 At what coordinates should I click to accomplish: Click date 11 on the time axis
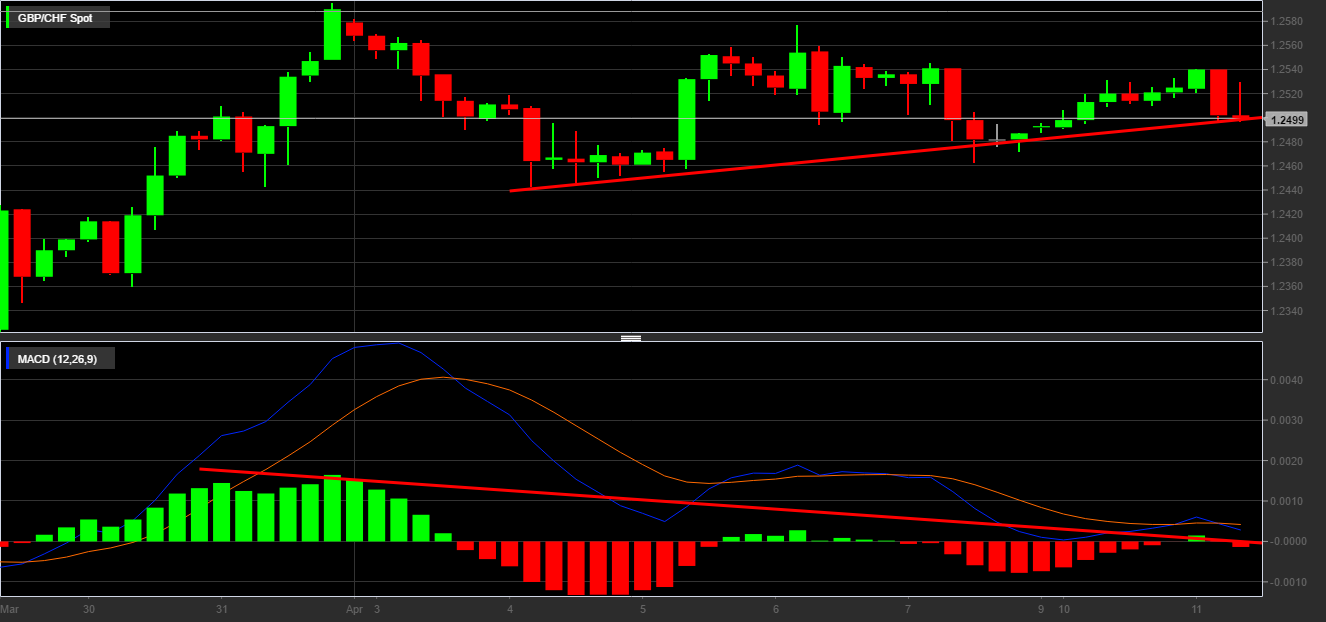(1196, 608)
